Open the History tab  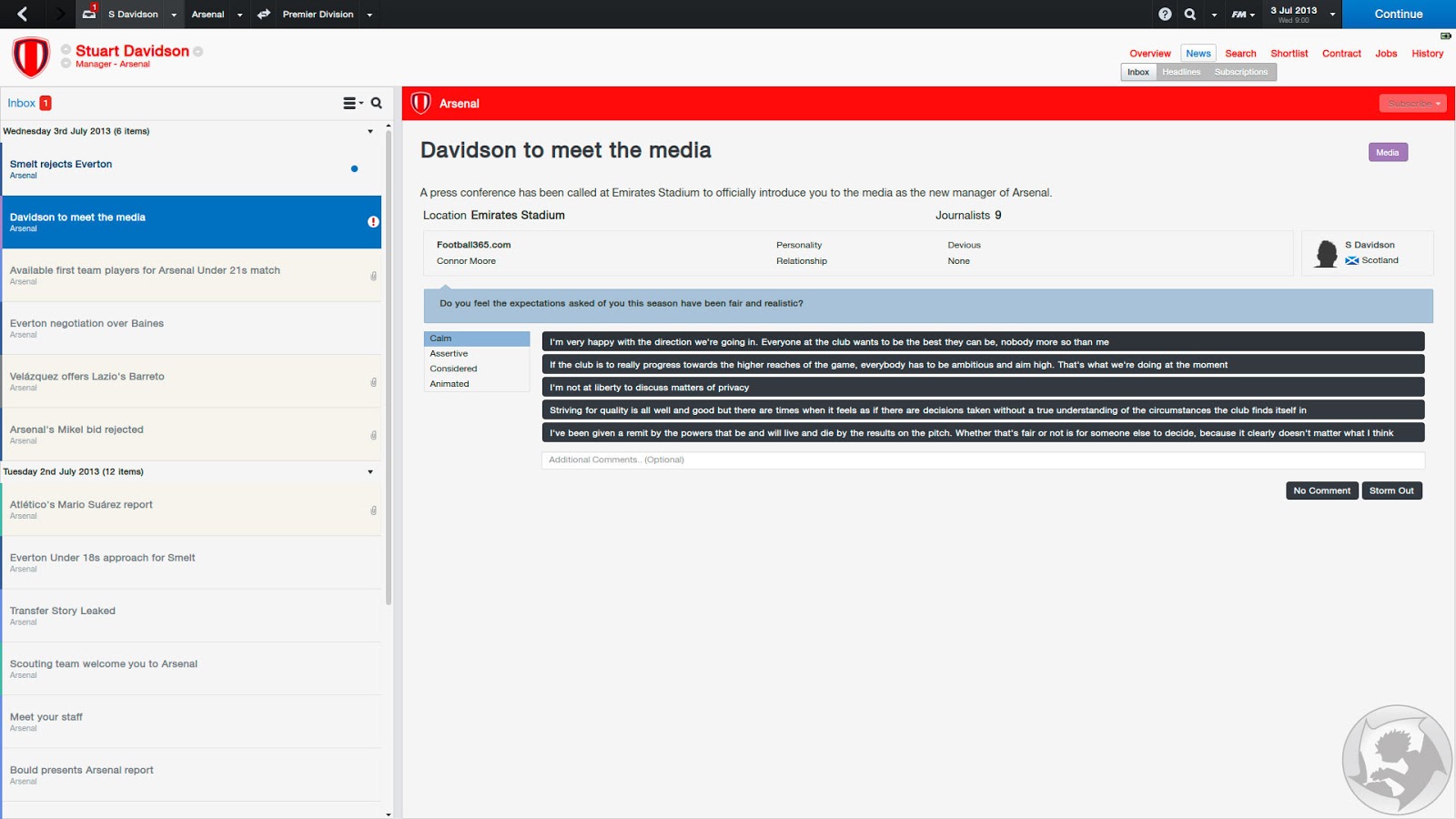coord(1428,54)
